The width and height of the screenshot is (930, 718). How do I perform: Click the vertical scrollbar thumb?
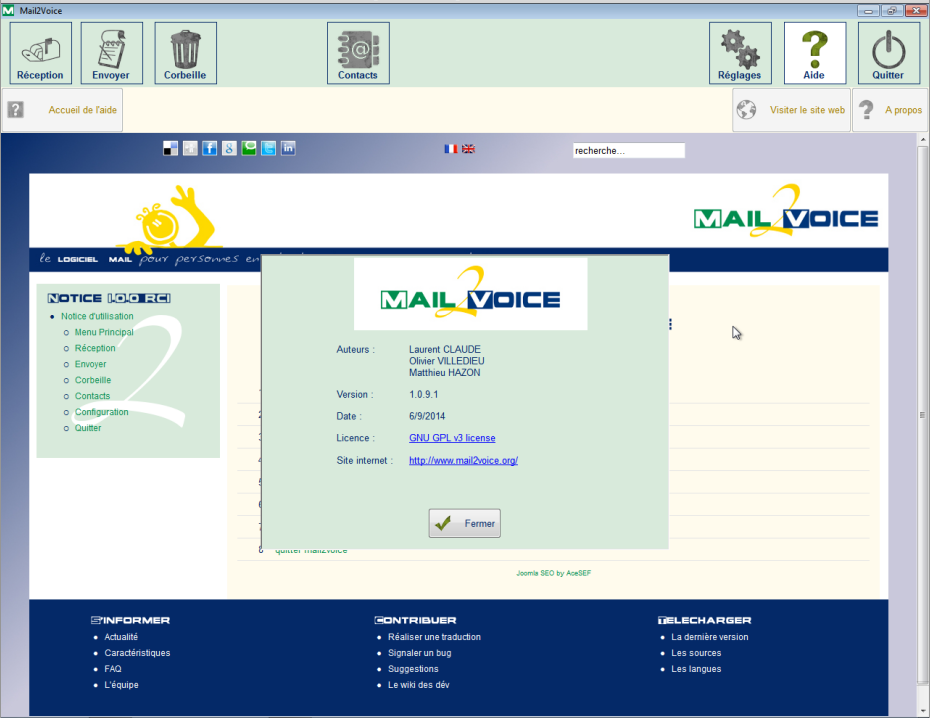coord(923,415)
